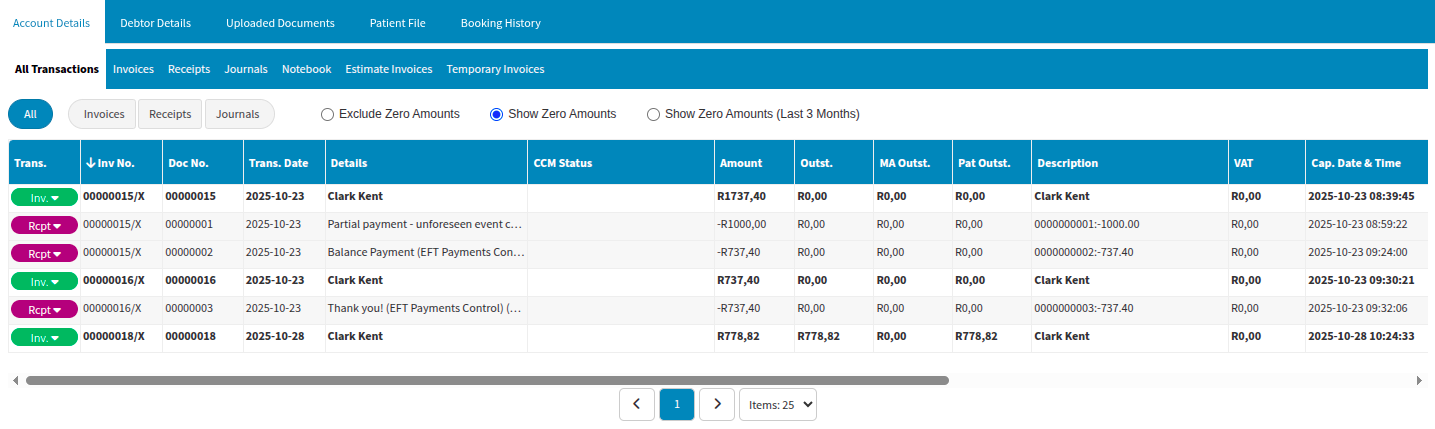The height and width of the screenshot is (429, 1435).
Task: Select the R778,82 Amount cell
Action: click(x=754, y=337)
